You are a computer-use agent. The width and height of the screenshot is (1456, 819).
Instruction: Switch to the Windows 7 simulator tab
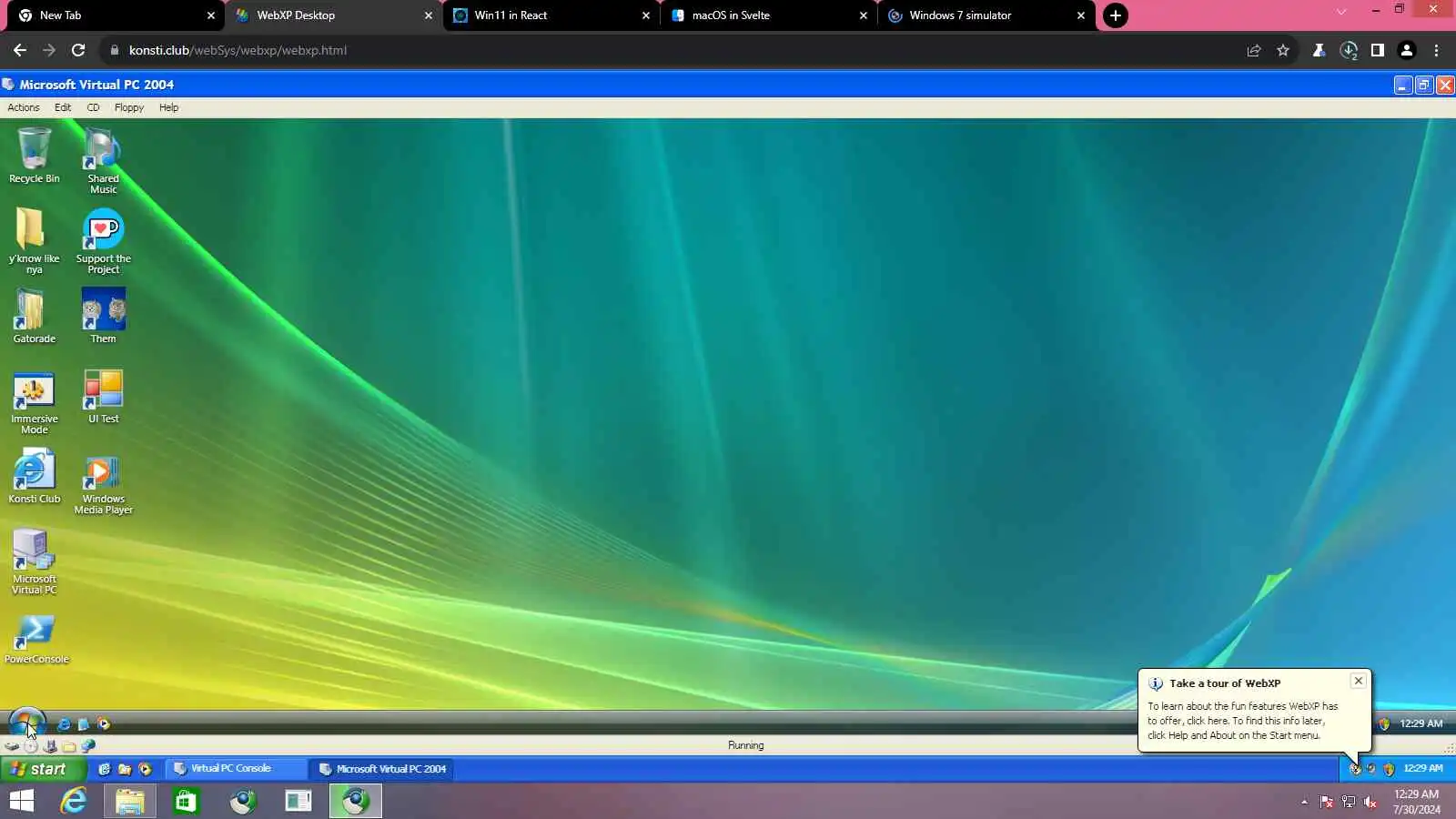coord(986,15)
